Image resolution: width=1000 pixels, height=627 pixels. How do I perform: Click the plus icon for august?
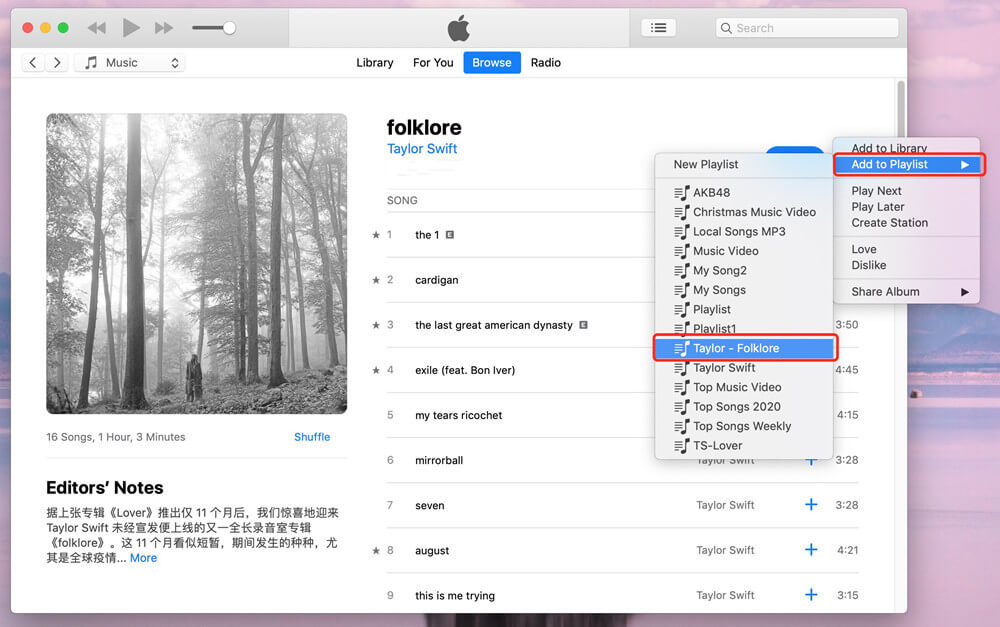click(811, 550)
